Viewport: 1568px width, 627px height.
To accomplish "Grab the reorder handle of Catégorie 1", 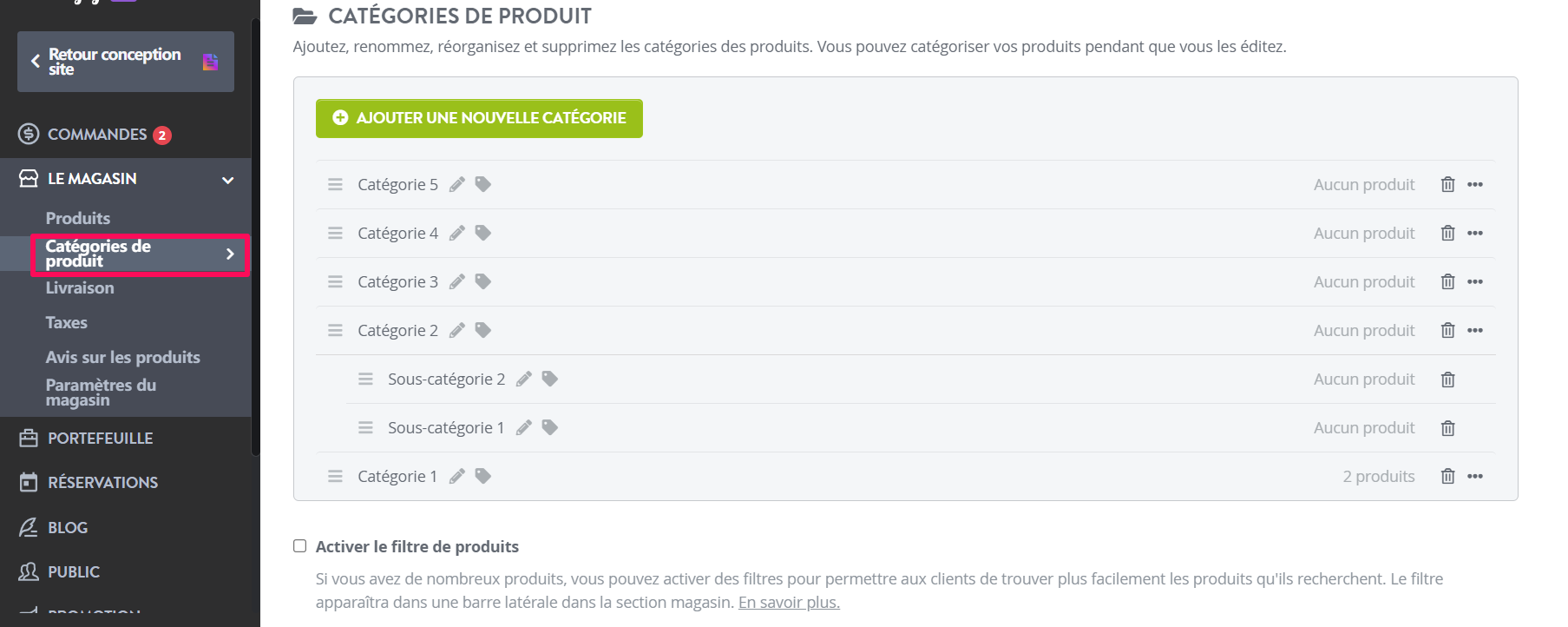I will [x=335, y=476].
